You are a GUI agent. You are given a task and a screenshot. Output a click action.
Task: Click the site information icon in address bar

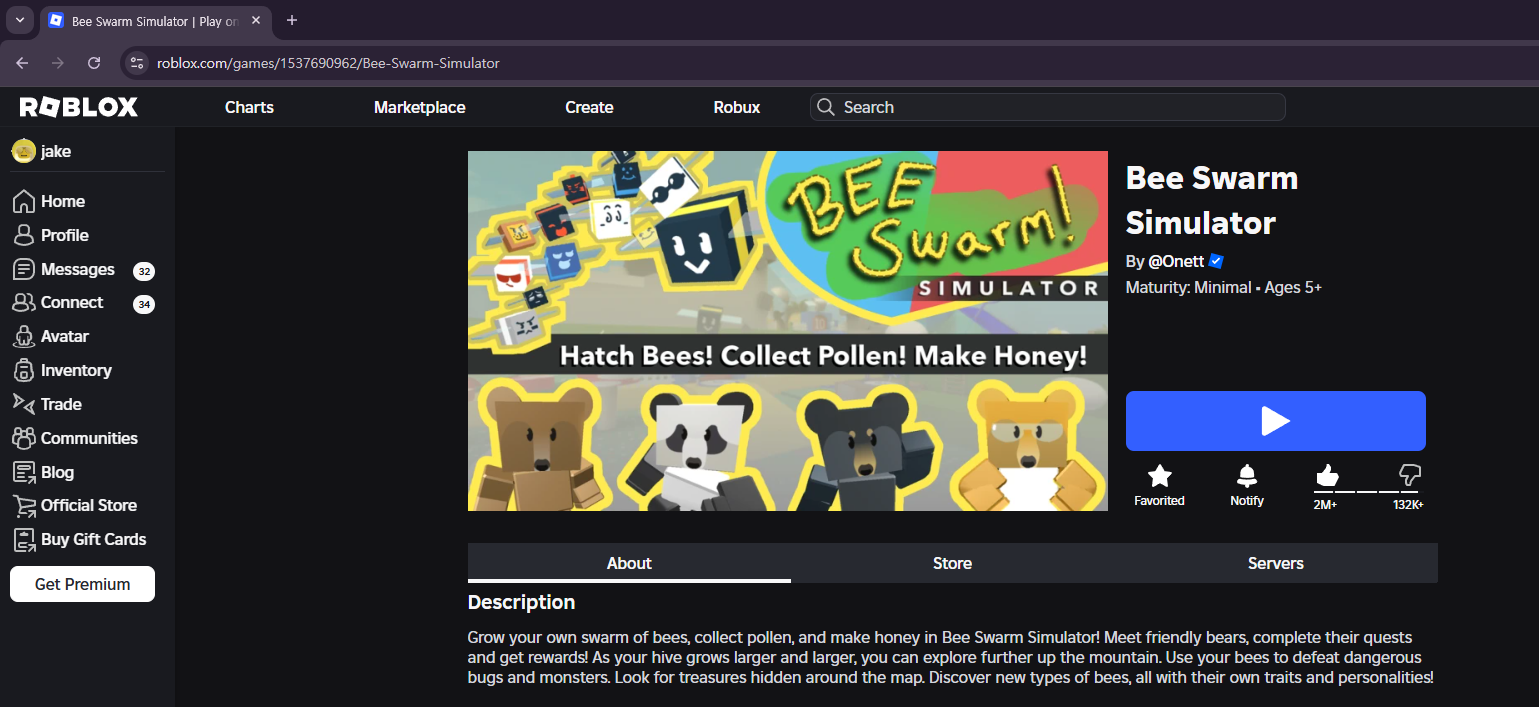137,63
